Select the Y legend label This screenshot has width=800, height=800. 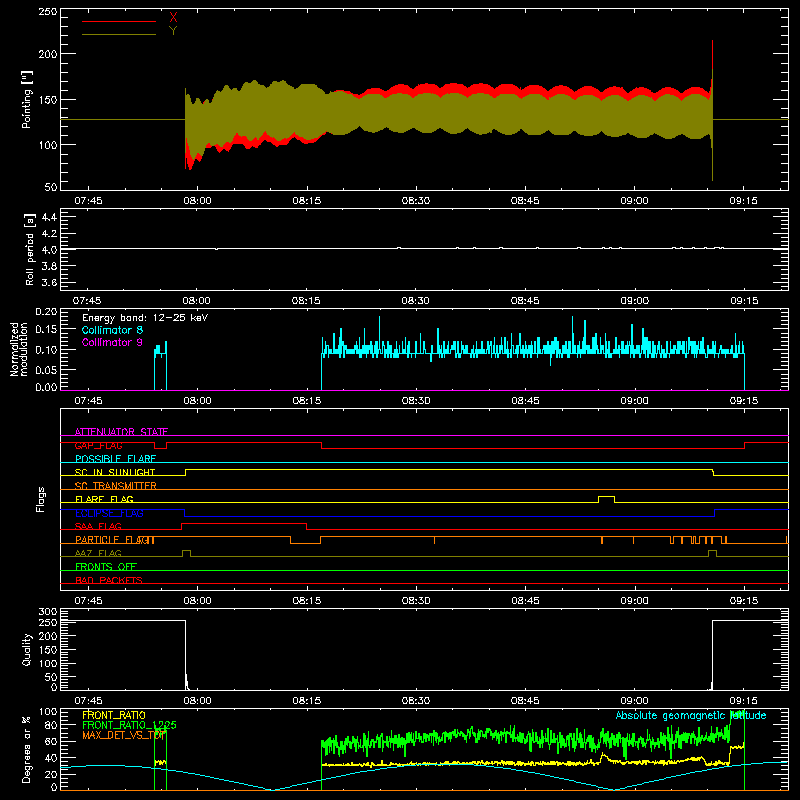[173, 31]
